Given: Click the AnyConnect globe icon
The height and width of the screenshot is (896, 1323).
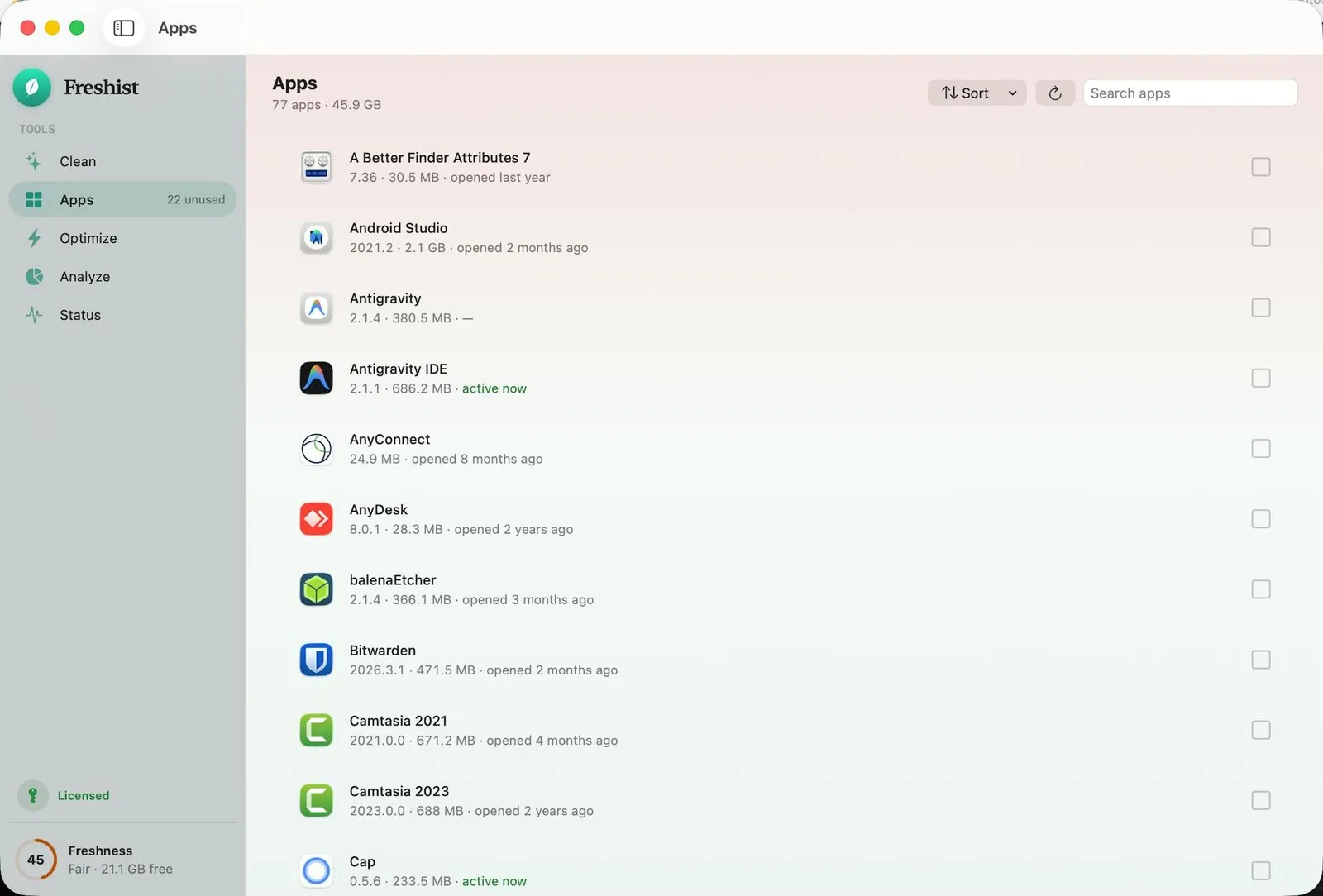Looking at the screenshot, I should coord(316,449).
